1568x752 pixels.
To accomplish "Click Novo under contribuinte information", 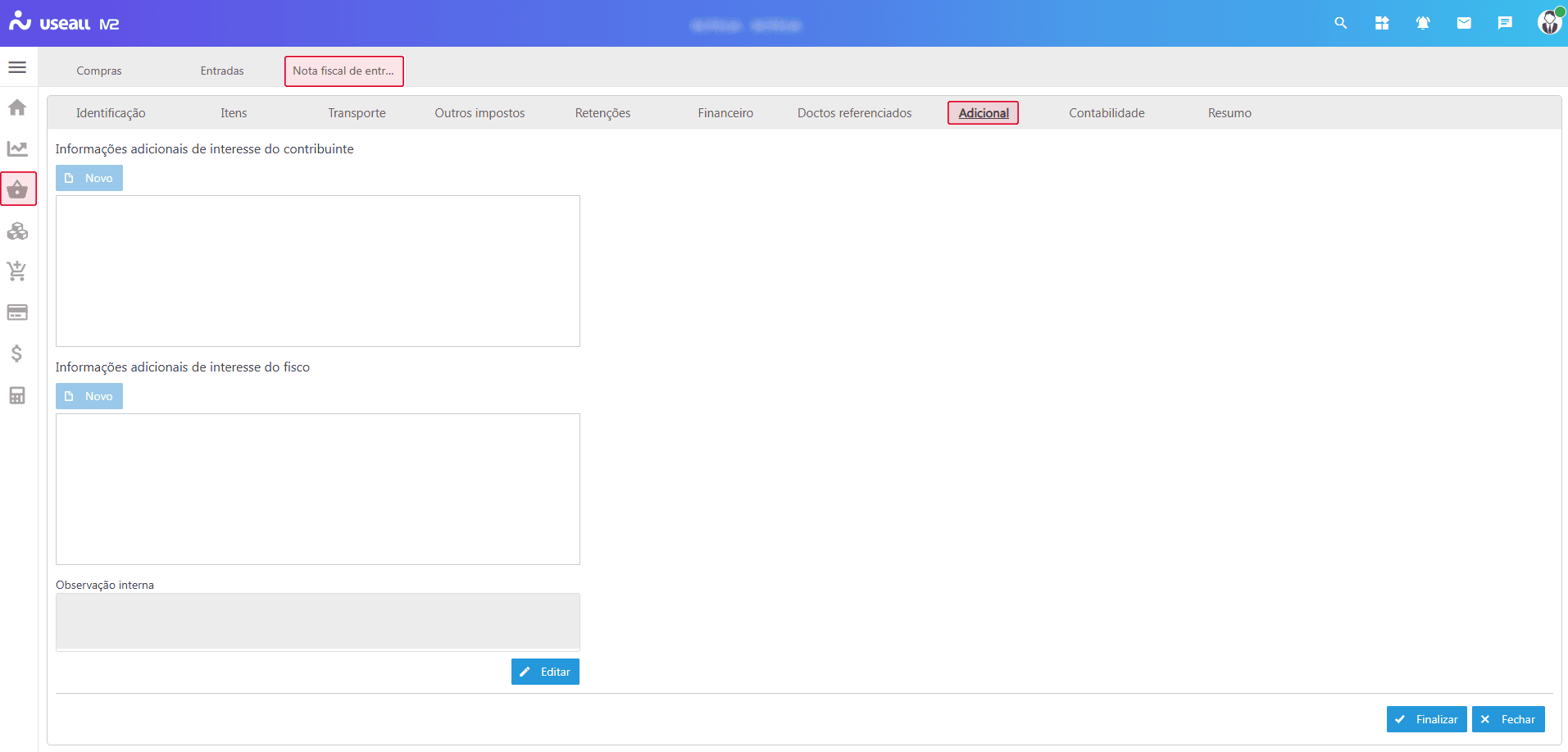I will (89, 178).
